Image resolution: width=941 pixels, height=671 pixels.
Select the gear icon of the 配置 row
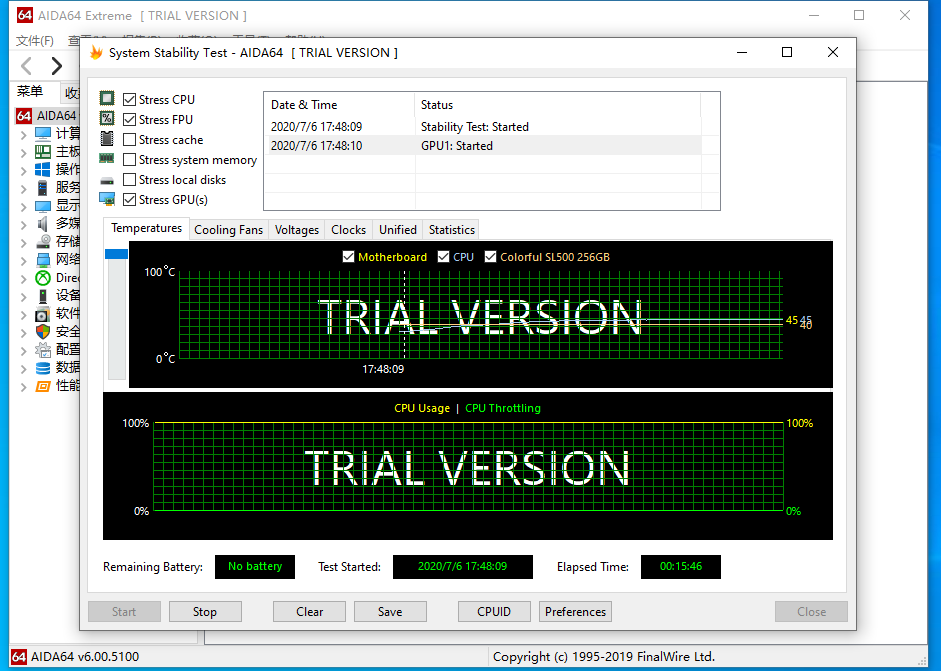[x=43, y=350]
